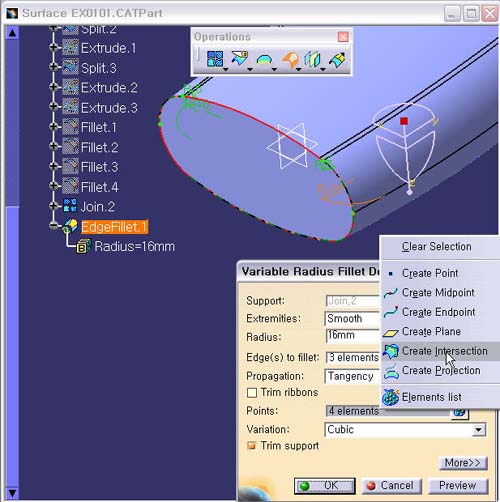The width and height of the screenshot is (500, 502).
Task: Collapse the EdgeFillet.1 tree node
Action: pos(53,226)
